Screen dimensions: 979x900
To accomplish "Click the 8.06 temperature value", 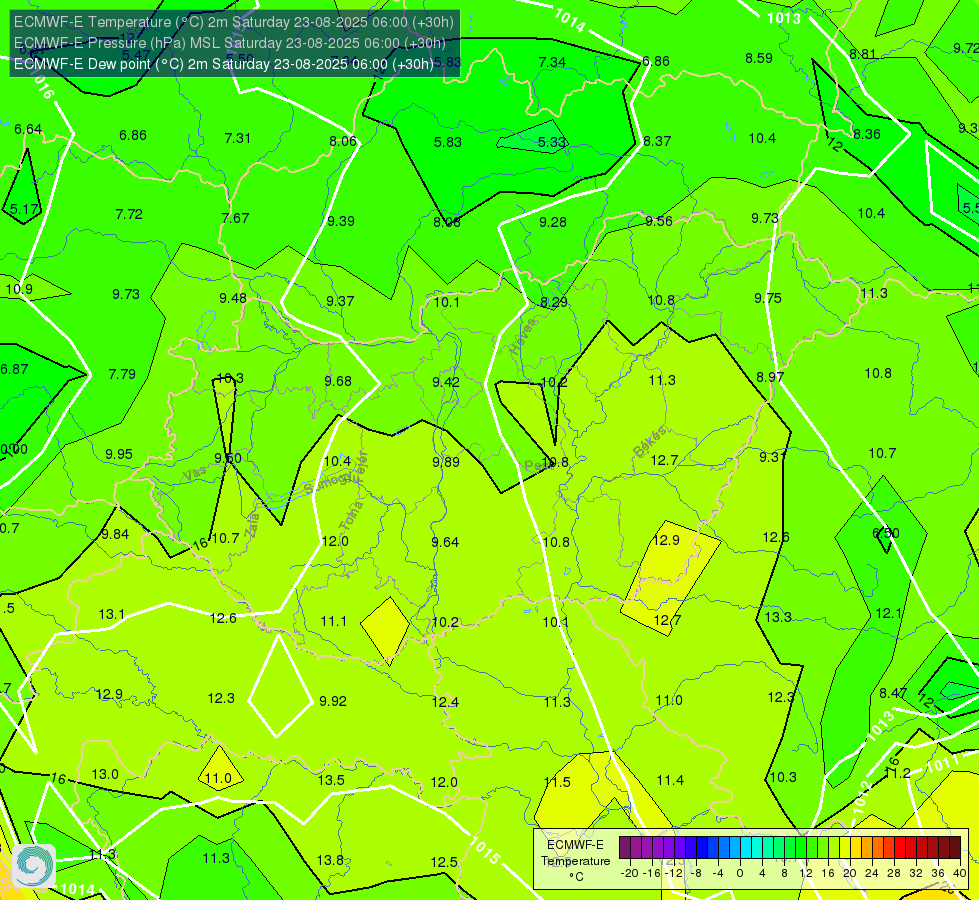I will tap(343, 142).
